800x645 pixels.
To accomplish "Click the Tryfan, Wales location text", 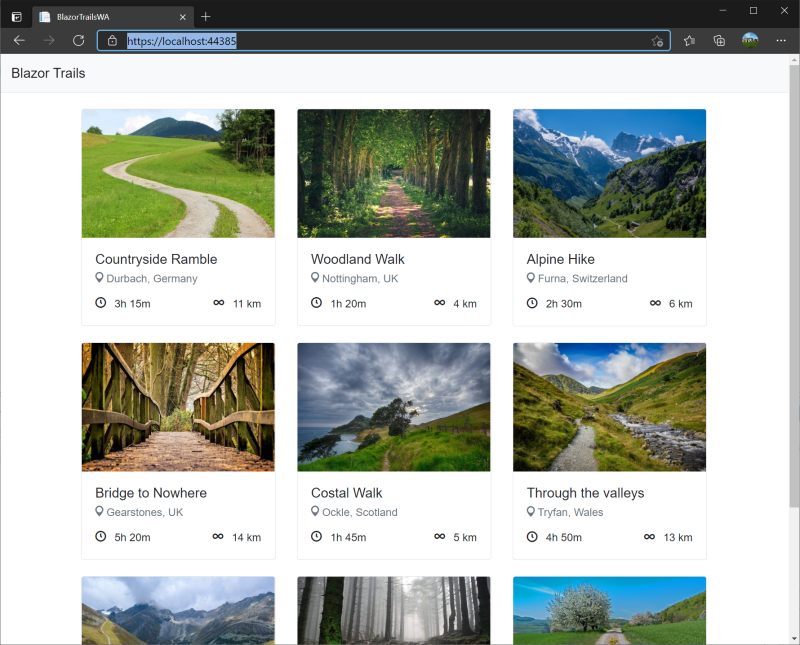I will click(570, 512).
